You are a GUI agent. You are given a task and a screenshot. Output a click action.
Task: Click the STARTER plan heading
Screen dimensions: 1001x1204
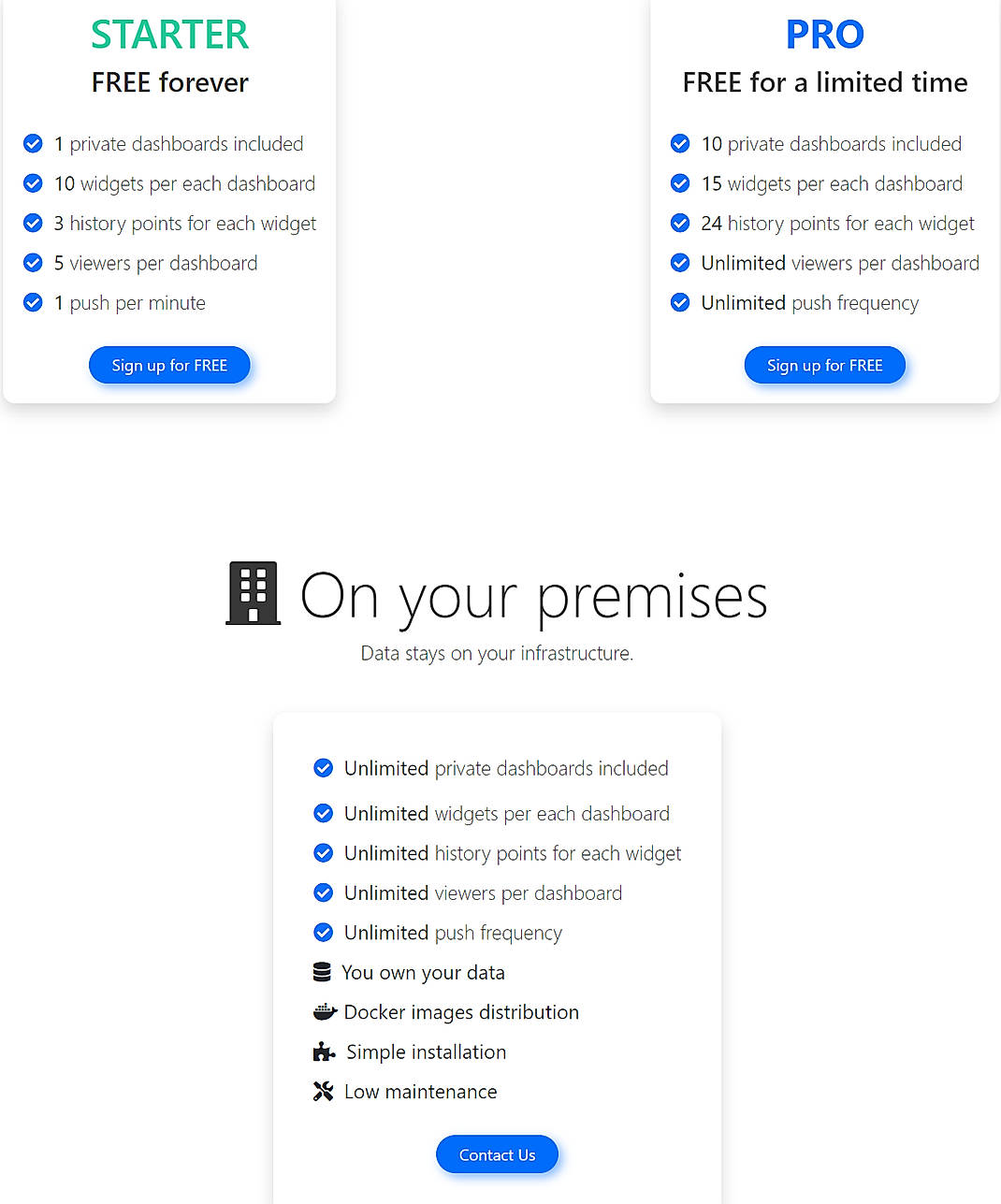point(169,34)
